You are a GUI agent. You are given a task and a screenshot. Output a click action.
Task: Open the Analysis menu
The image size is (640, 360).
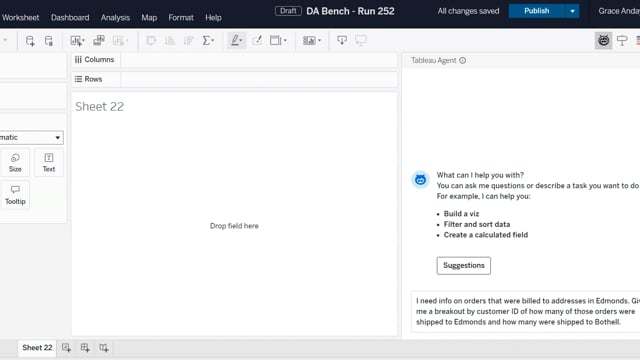pos(115,18)
